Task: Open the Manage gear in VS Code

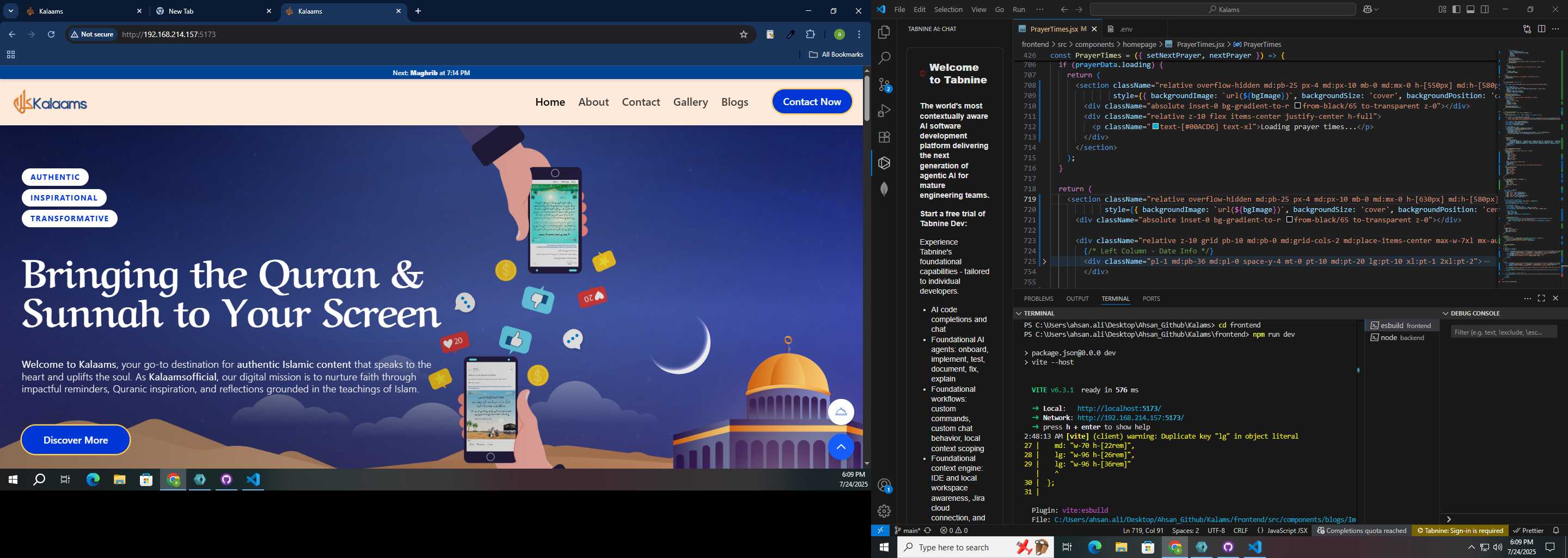Action: click(x=884, y=511)
